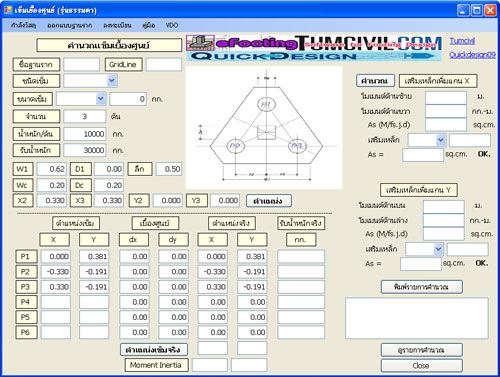The height and width of the screenshot is (377, 500).
Task: Click the P2 dy eccentricity cell
Action: pyautogui.click(x=173, y=272)
